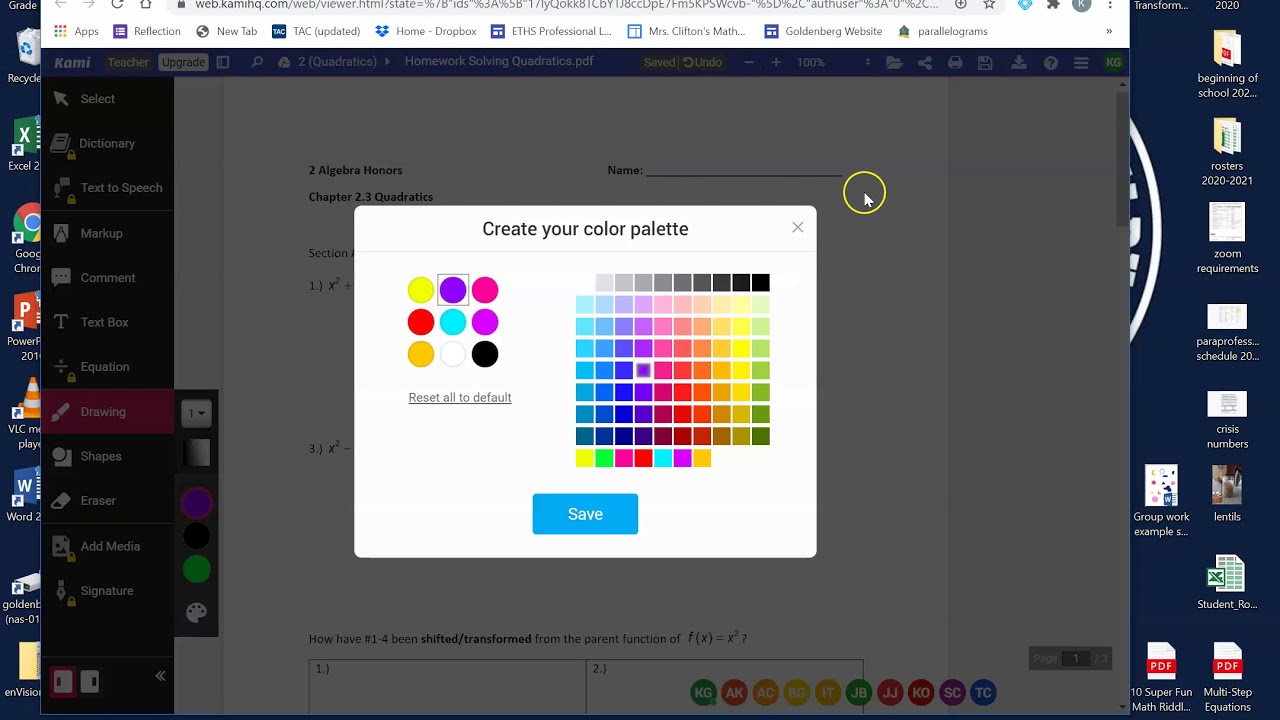Open Home - Dropbox bookmark
Viewport: 1280px width, 720px height.
pos(426,31)
